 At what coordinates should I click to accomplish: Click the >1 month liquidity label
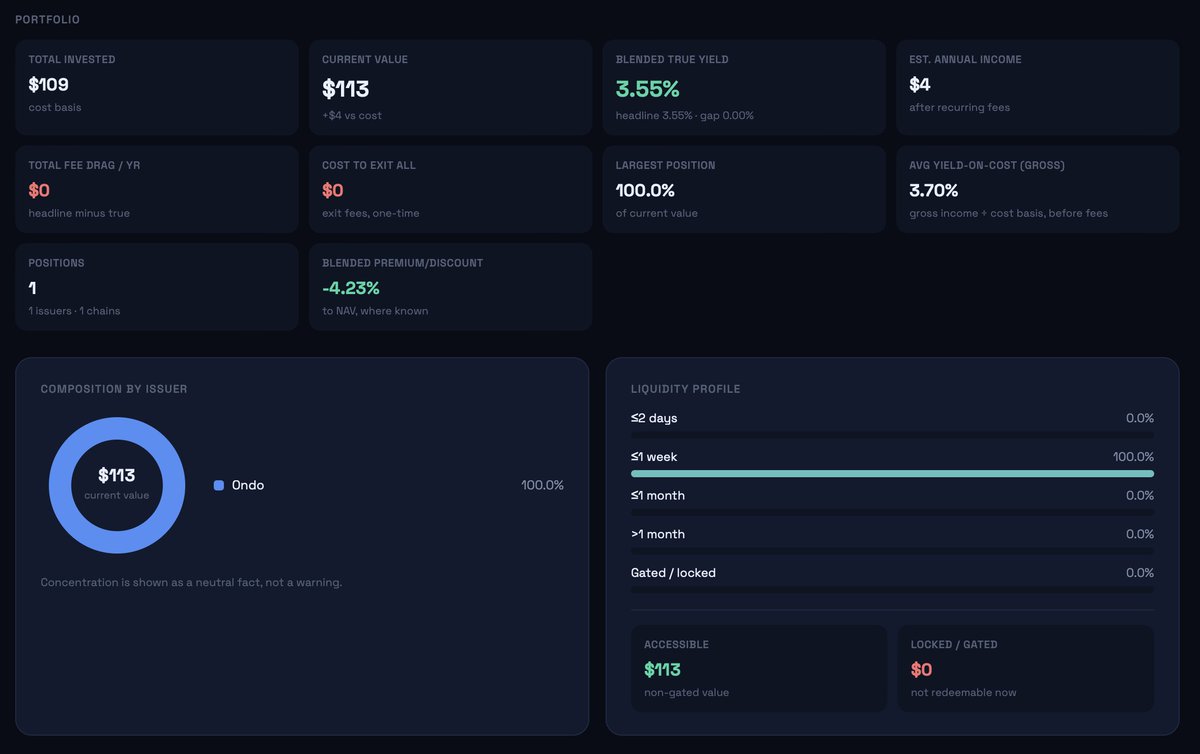pyautogui.click(x=658, y=534)
